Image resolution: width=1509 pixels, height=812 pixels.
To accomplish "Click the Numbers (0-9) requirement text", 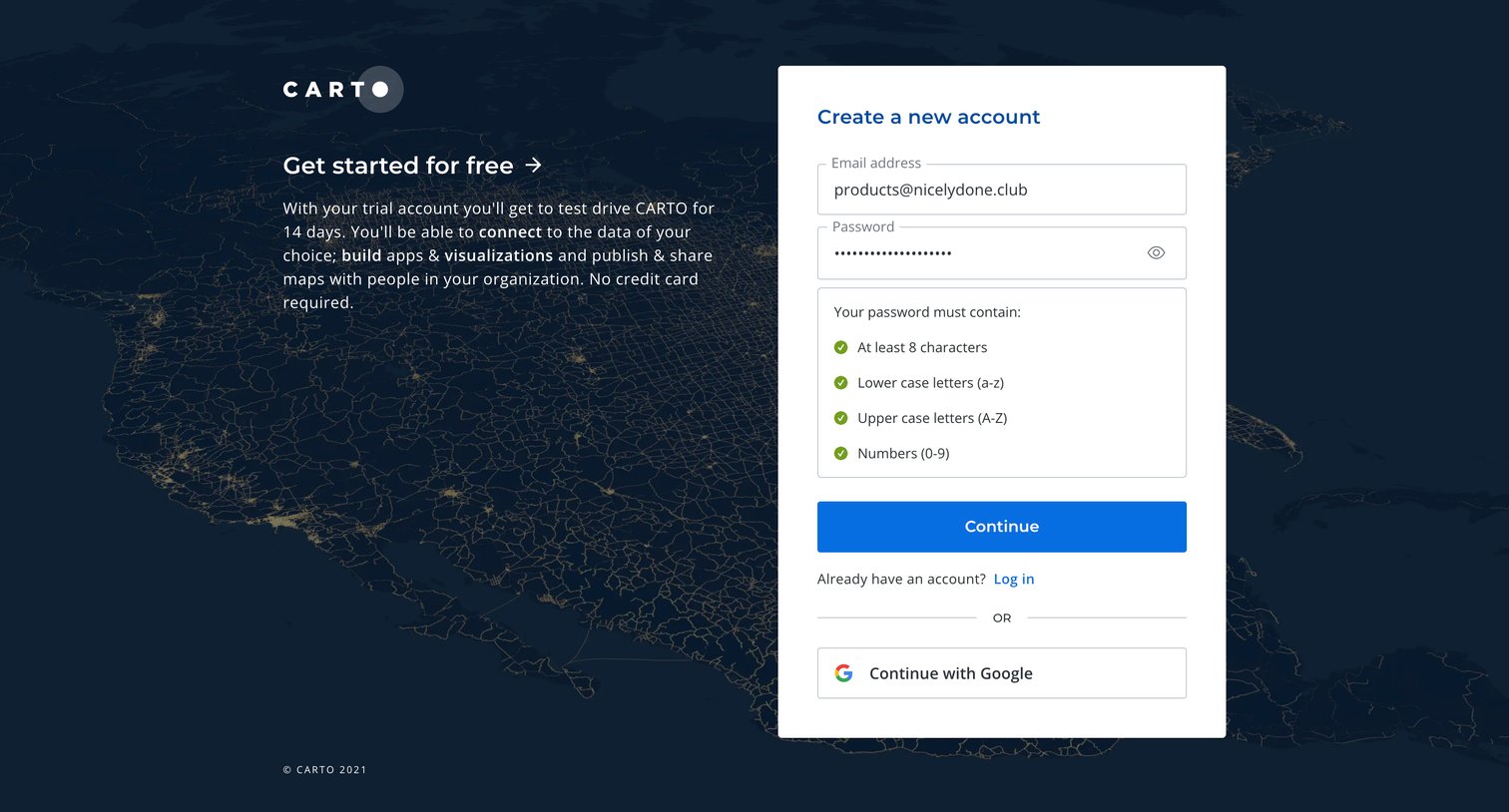I will (x=903, y=453).
